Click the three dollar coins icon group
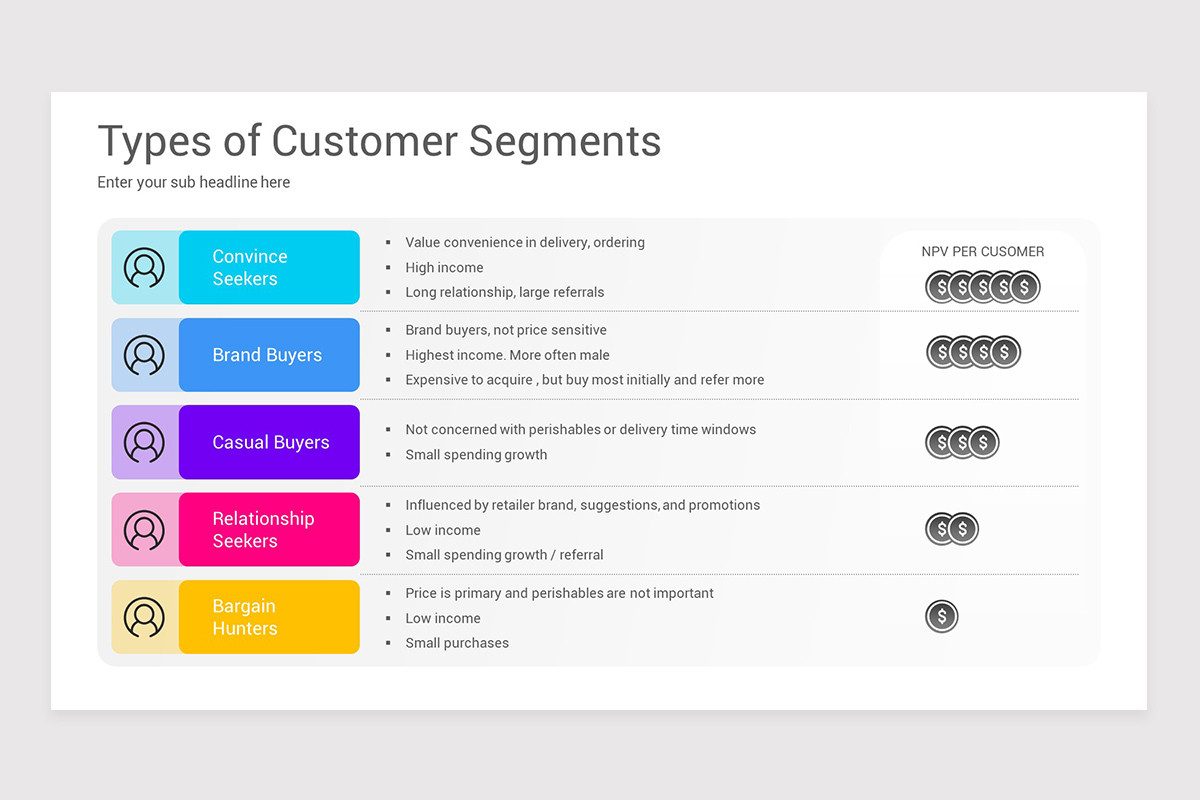Screen dimensions: 1200x800 (962, 442)
